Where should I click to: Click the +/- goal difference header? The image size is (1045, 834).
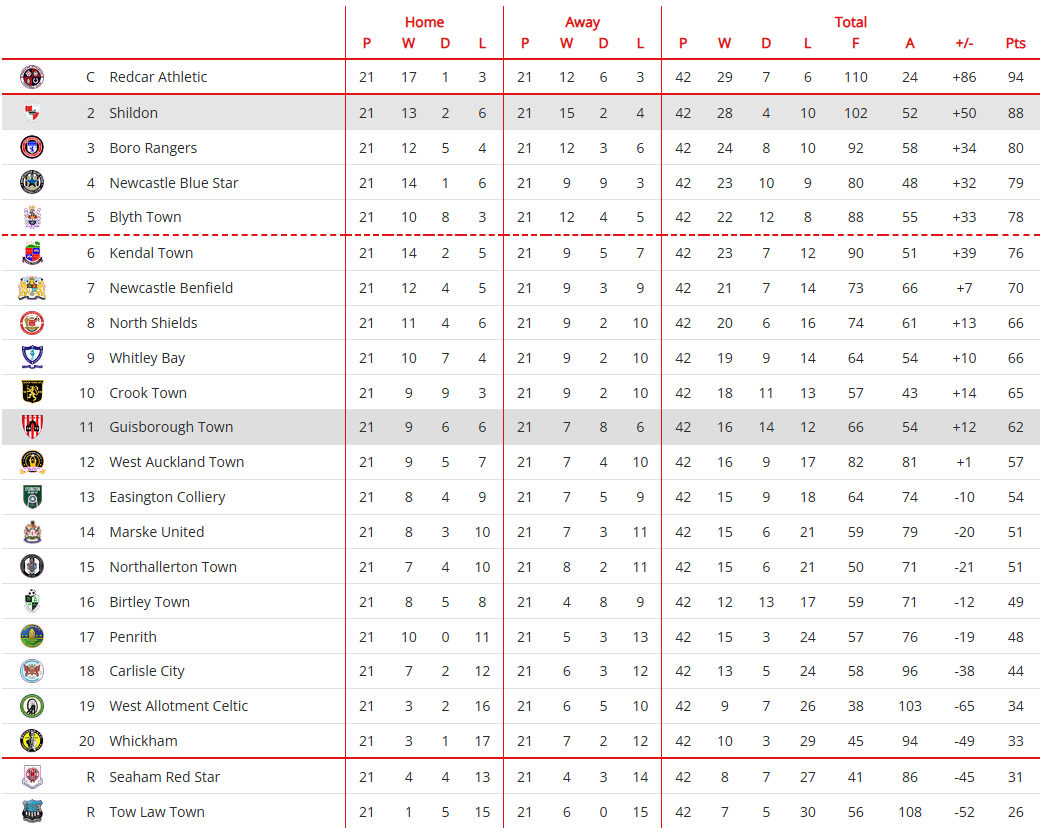(x=964, y=43)
